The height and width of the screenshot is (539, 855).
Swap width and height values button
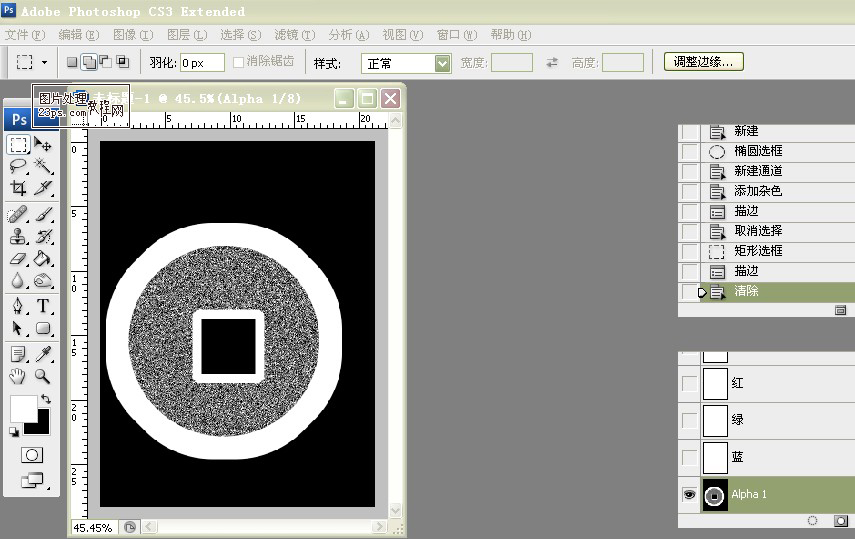point(552,63)
